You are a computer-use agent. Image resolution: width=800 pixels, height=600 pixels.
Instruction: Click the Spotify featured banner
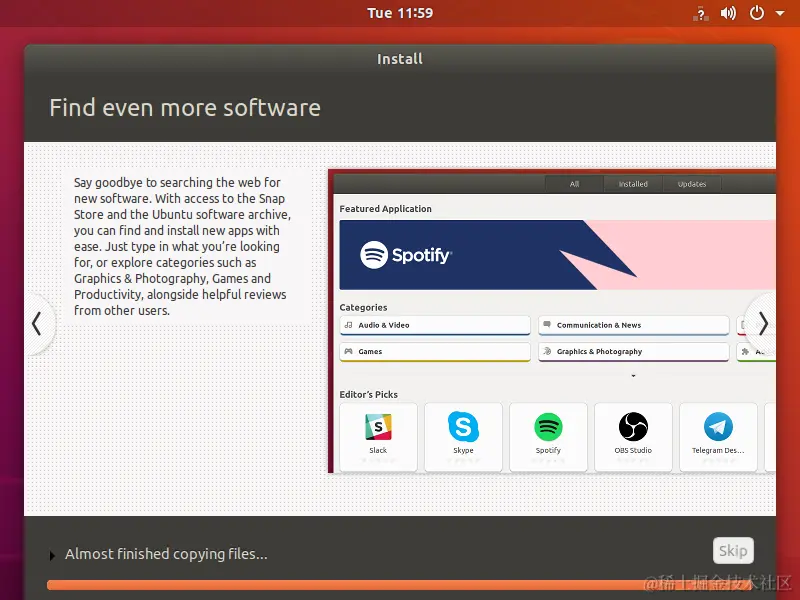tap(557, 255)
